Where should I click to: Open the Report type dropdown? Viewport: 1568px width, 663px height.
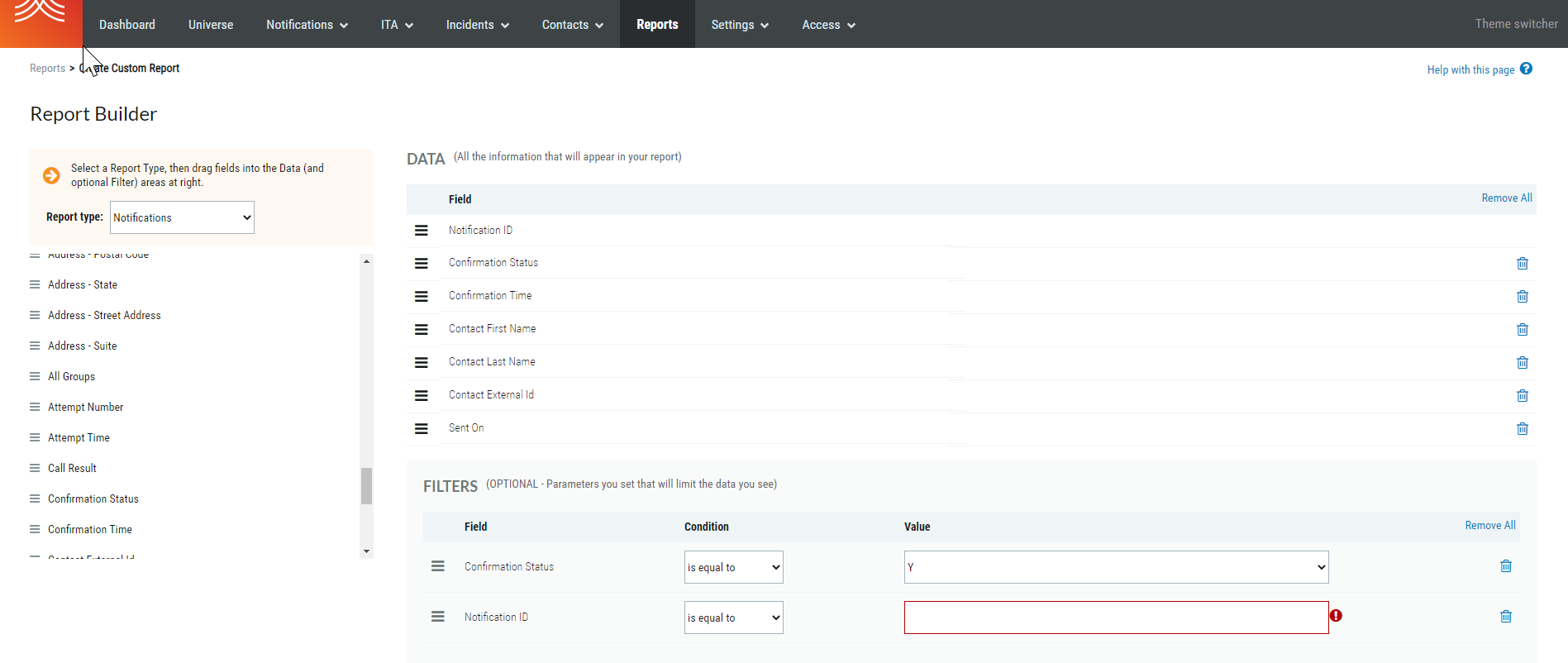(182, 217)
